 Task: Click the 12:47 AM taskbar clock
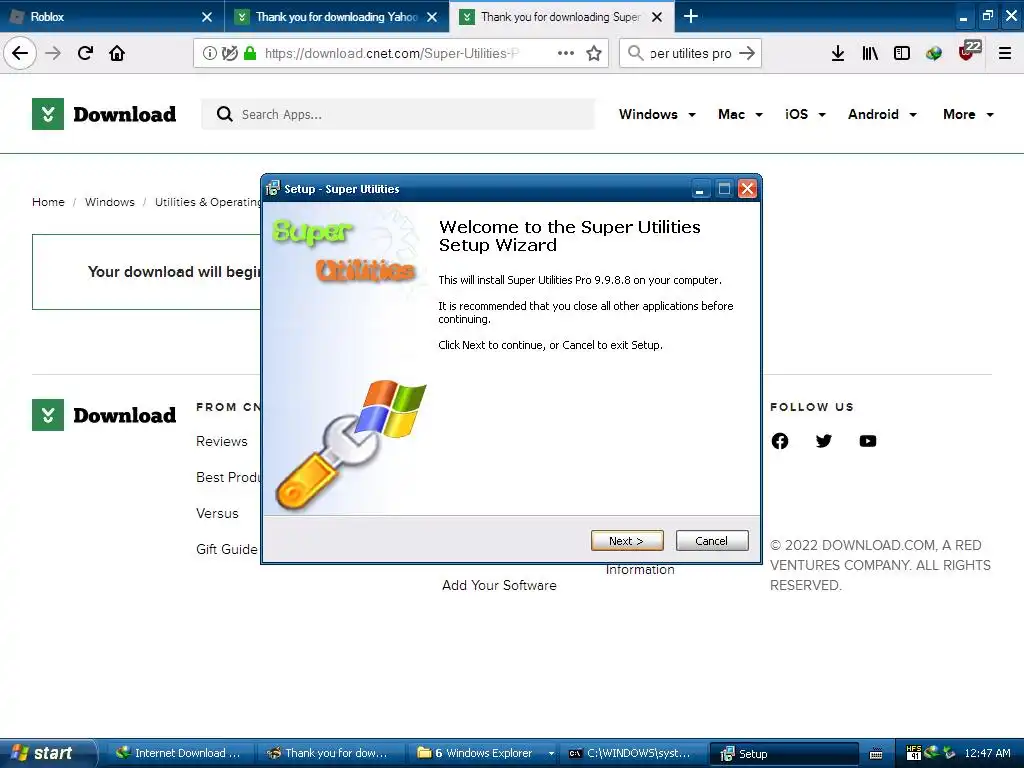tap(987, 753)
